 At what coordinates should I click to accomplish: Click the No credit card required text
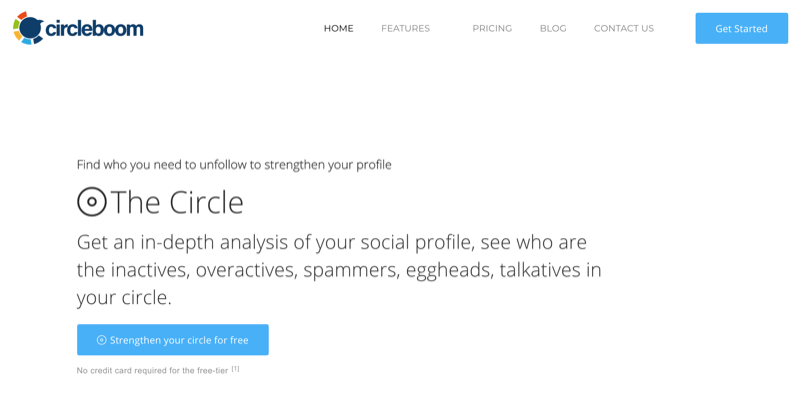click(153, 371)
